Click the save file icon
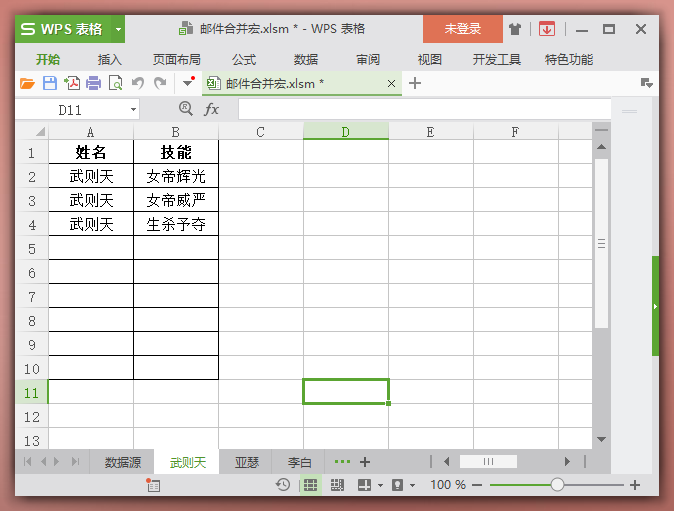 49,83
